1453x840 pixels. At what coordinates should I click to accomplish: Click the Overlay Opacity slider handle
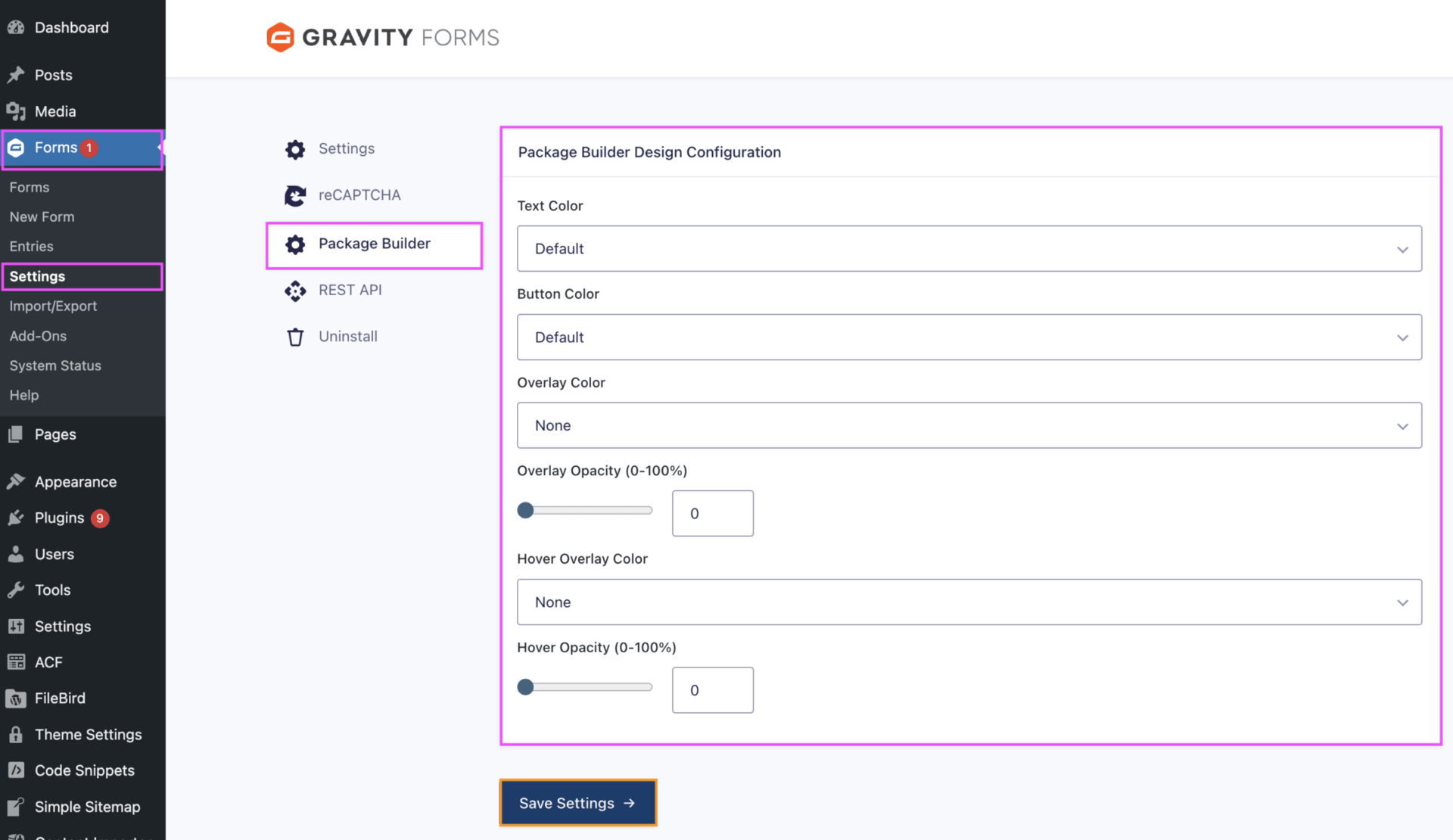pos(525,510)
